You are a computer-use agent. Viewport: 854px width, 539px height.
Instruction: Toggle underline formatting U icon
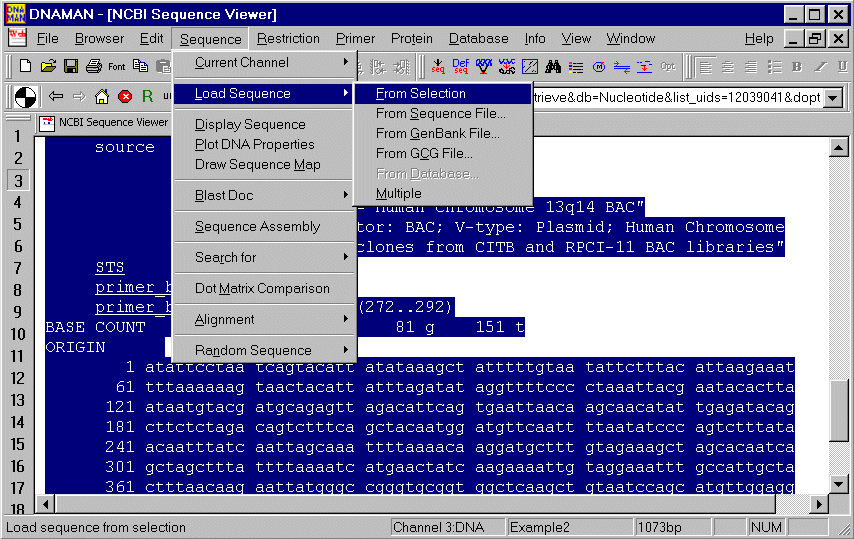coord(843,66)
